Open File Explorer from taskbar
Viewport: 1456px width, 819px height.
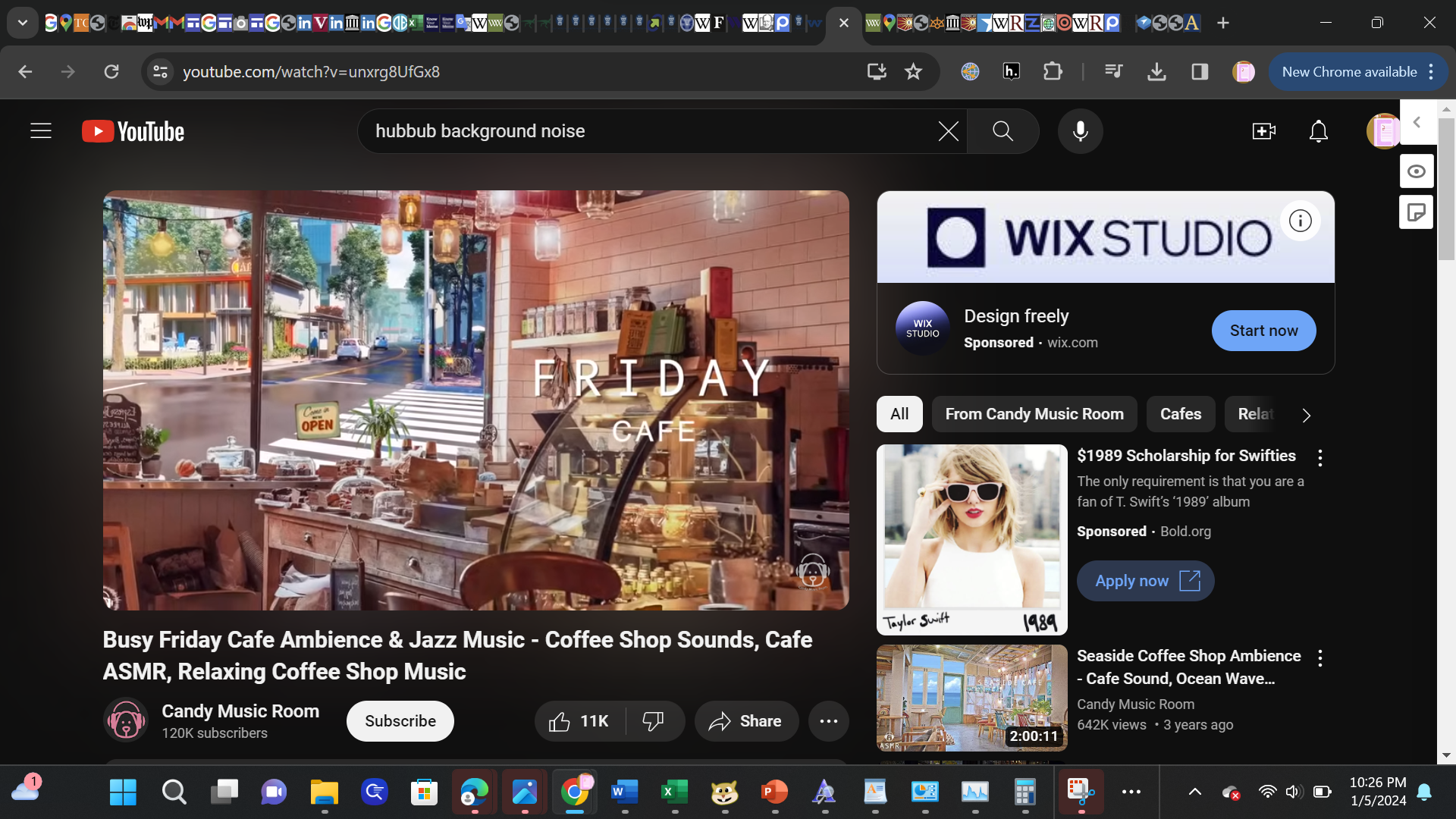pyautogui.click(x=324, y=792)
